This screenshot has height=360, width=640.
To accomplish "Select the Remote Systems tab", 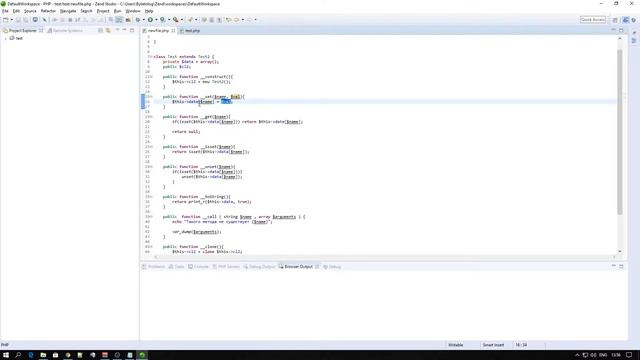I will coord(65,31).
